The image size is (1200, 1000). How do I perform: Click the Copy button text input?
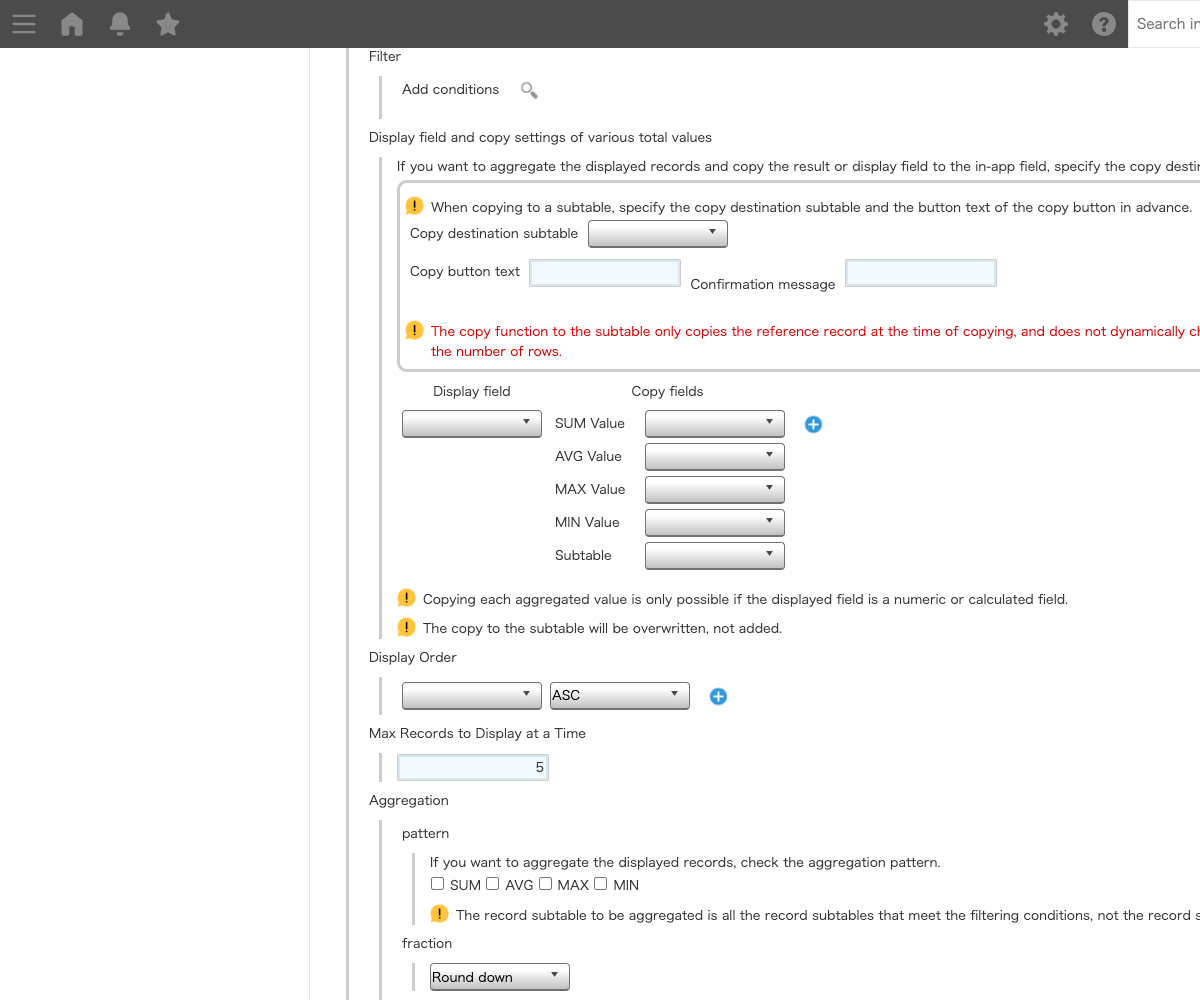click(605, 273)
